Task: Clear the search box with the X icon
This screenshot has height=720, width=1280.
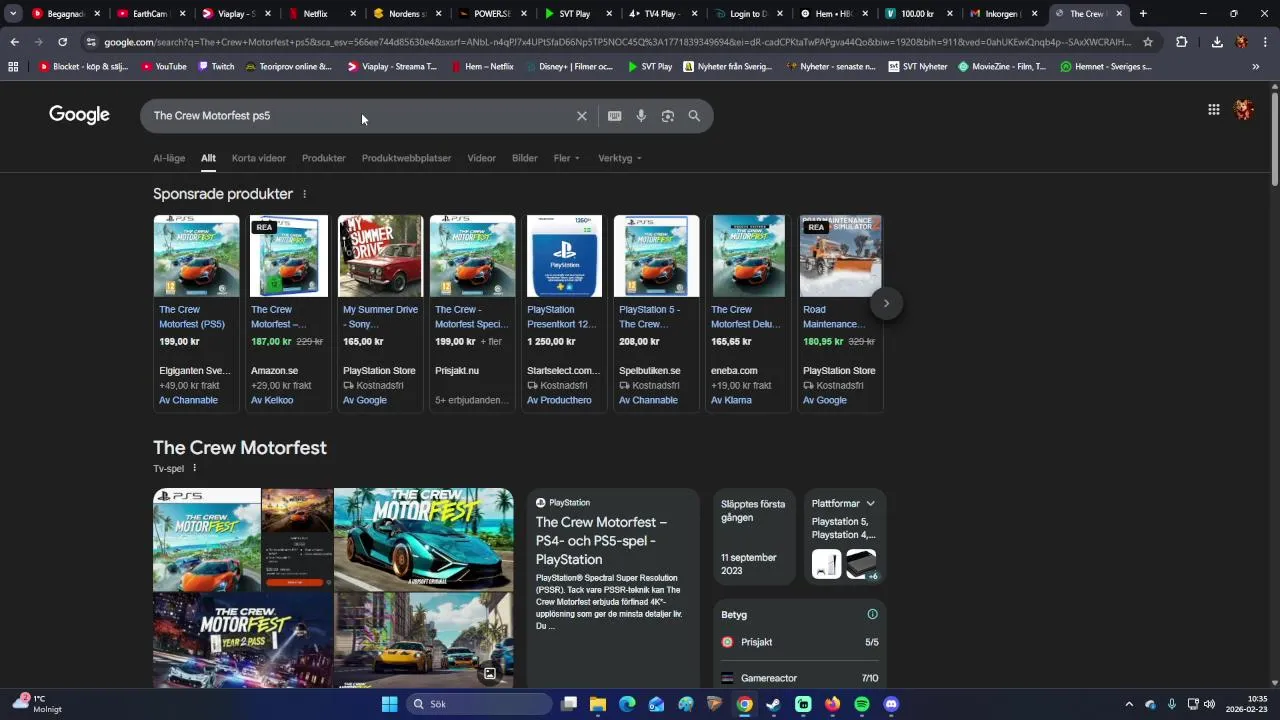Action: click(x=581, y=116)
